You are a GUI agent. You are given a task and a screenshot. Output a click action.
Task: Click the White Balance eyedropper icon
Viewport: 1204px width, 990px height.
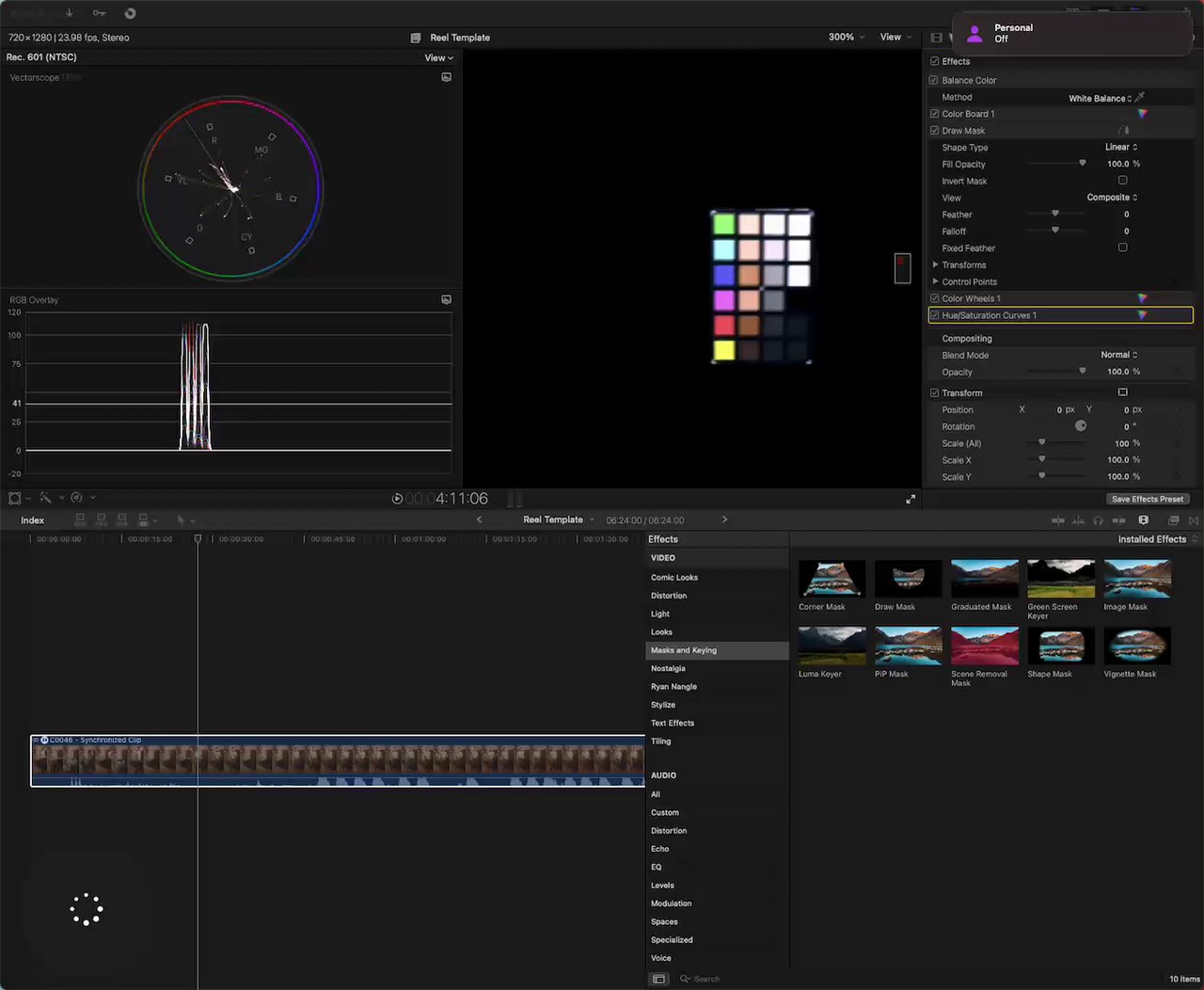click(x=1140, y=98)
